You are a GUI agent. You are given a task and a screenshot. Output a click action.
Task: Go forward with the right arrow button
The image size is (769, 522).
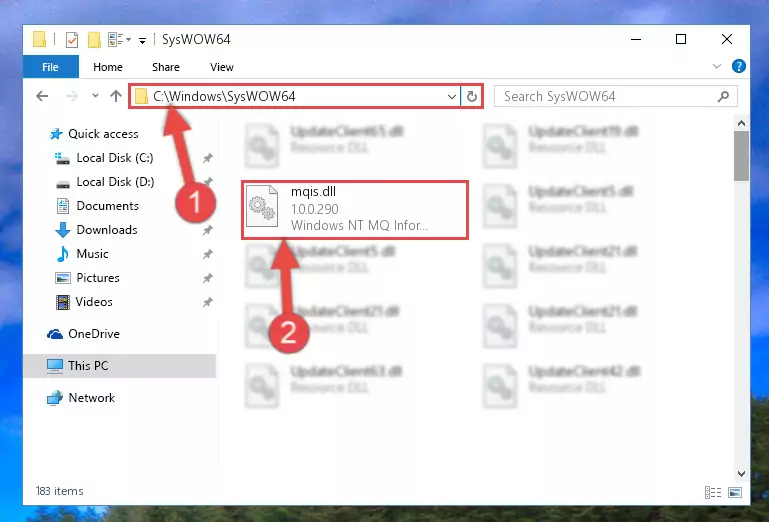click(x=72, y=96)
